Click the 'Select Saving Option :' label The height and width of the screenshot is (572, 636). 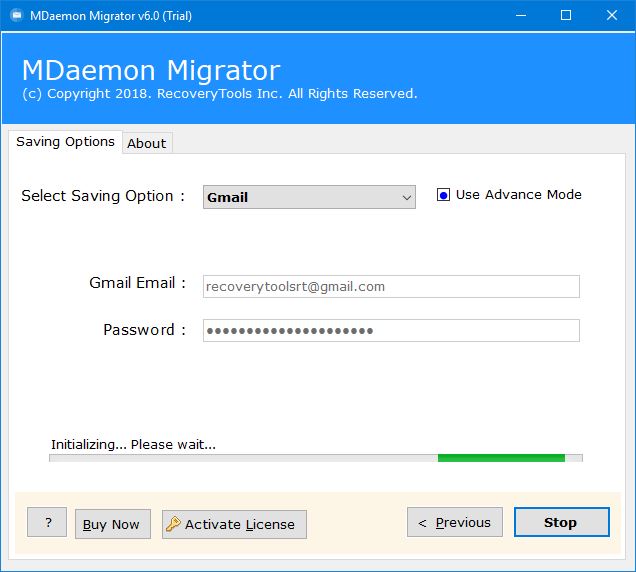pyautogui.click(x=103, y=196)
